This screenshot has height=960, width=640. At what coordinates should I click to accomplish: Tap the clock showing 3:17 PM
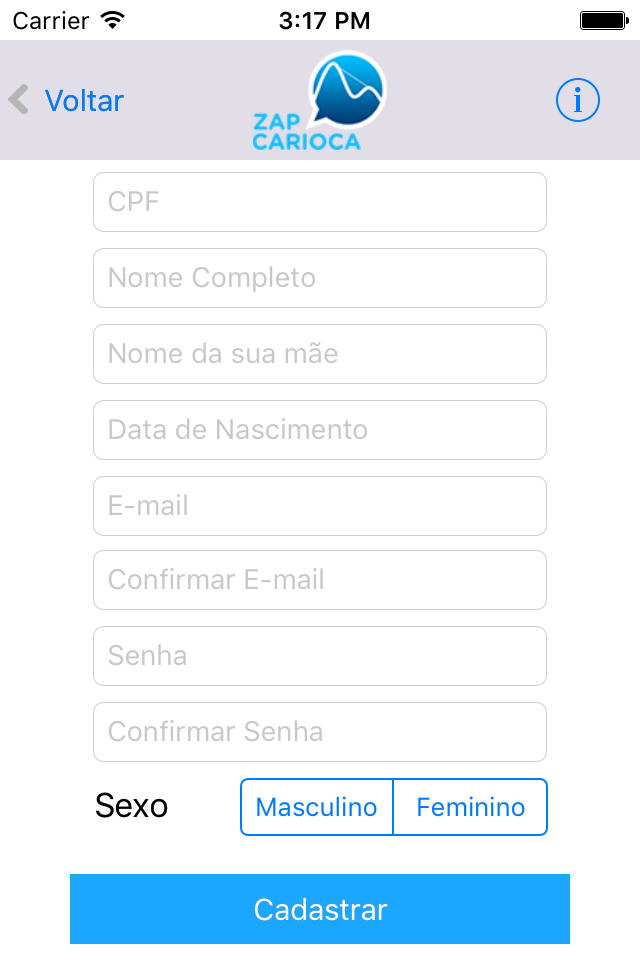pyautogui.click(x=320, y=19)
